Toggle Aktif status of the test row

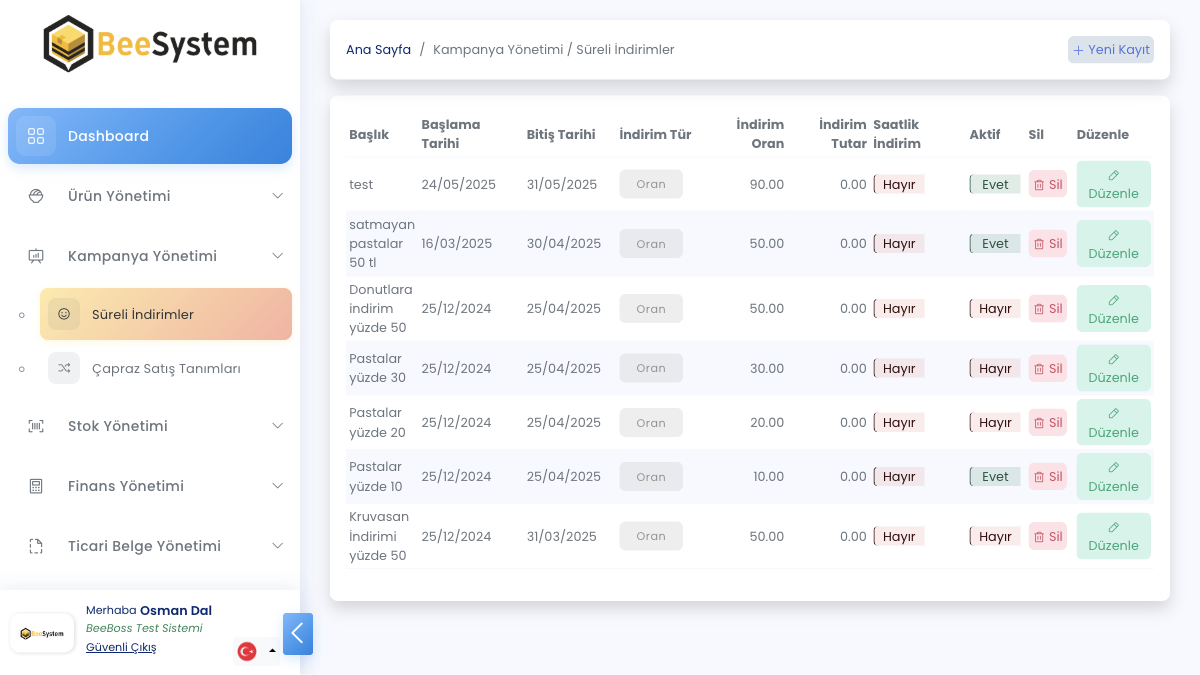(x=995, y=184)
